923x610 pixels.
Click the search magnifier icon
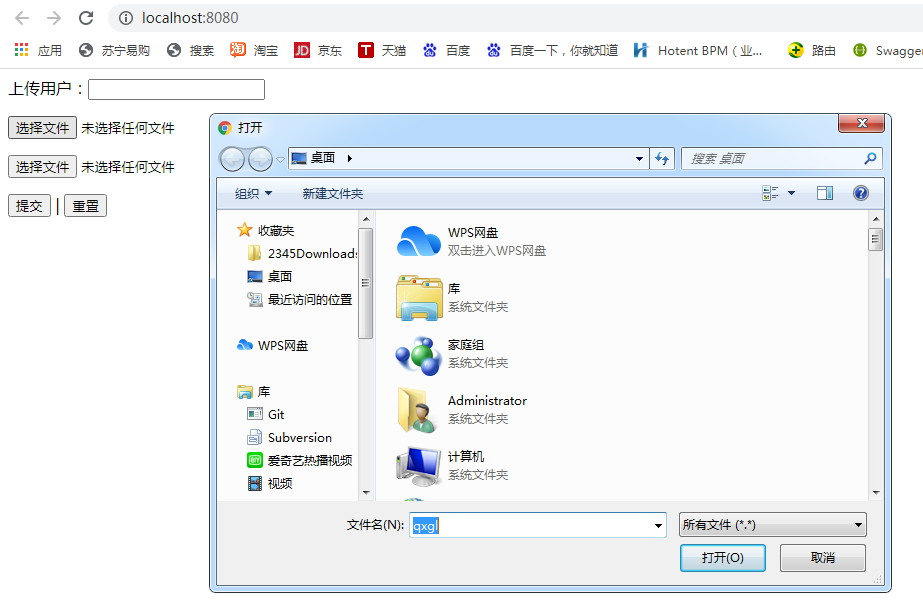click(870, 158)
